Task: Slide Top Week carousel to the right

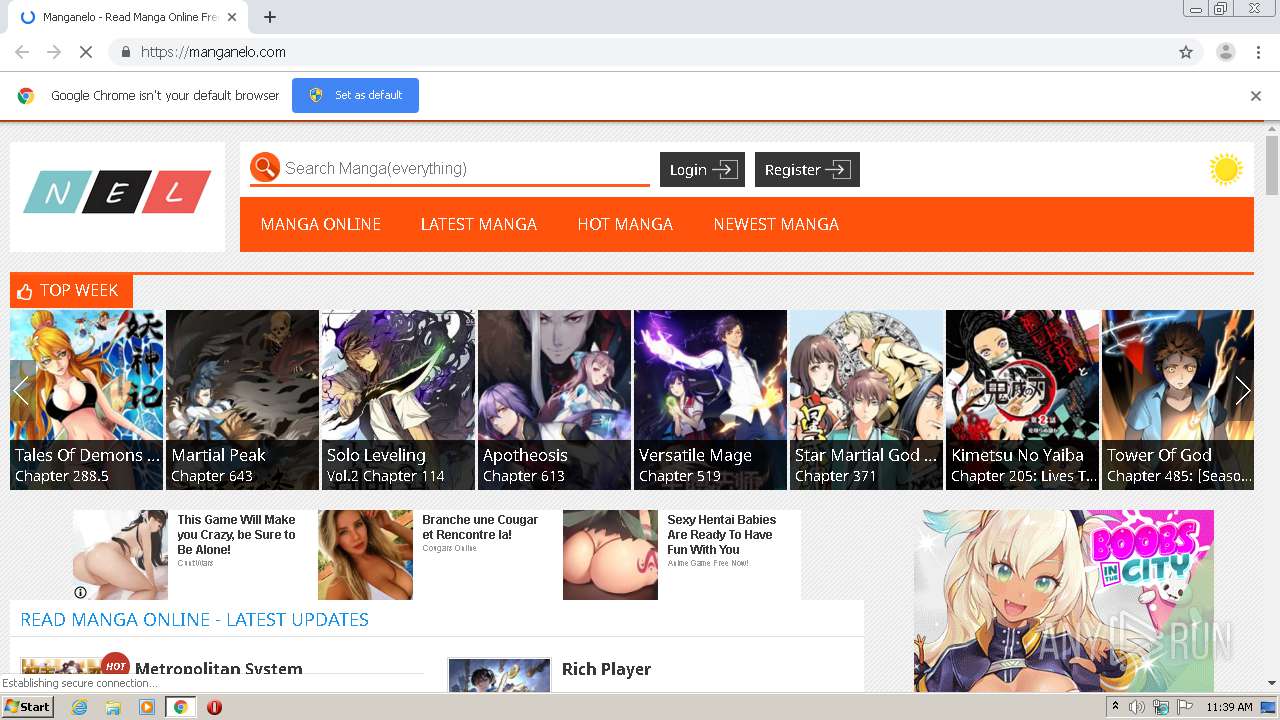Action: pyautogui.click(x=1242, y=391)
